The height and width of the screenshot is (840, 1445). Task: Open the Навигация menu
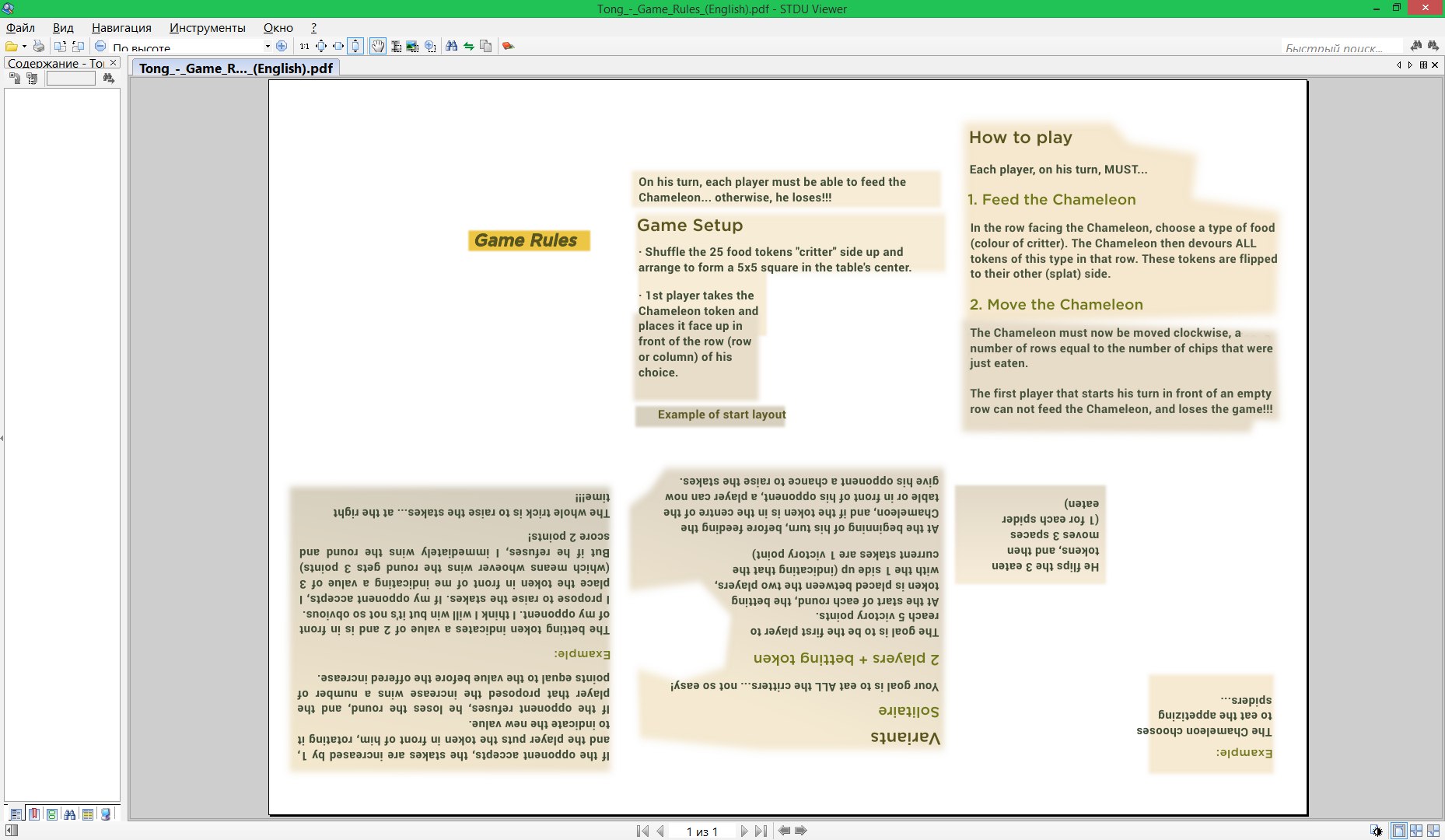pyautogui.click(x=121, y=28)
